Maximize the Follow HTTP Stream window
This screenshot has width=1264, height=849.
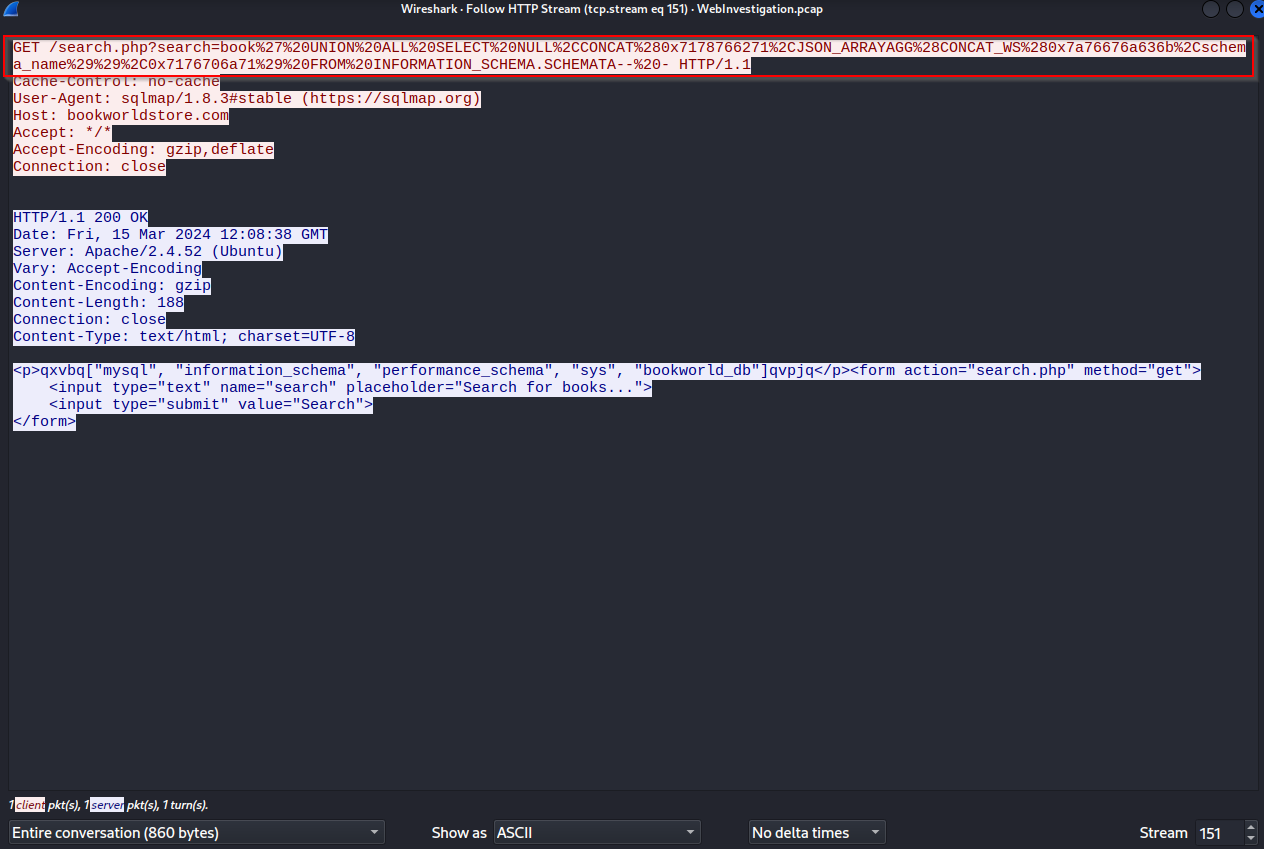click(1234, 9)
